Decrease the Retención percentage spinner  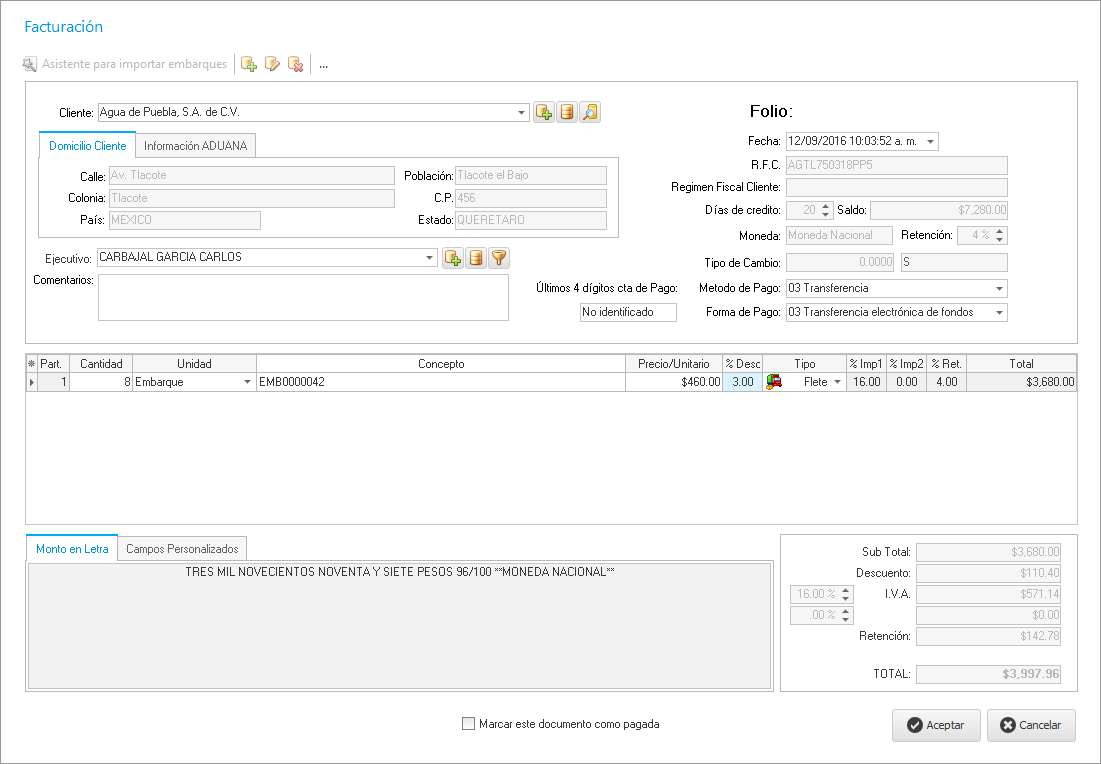coord(1000,240)
